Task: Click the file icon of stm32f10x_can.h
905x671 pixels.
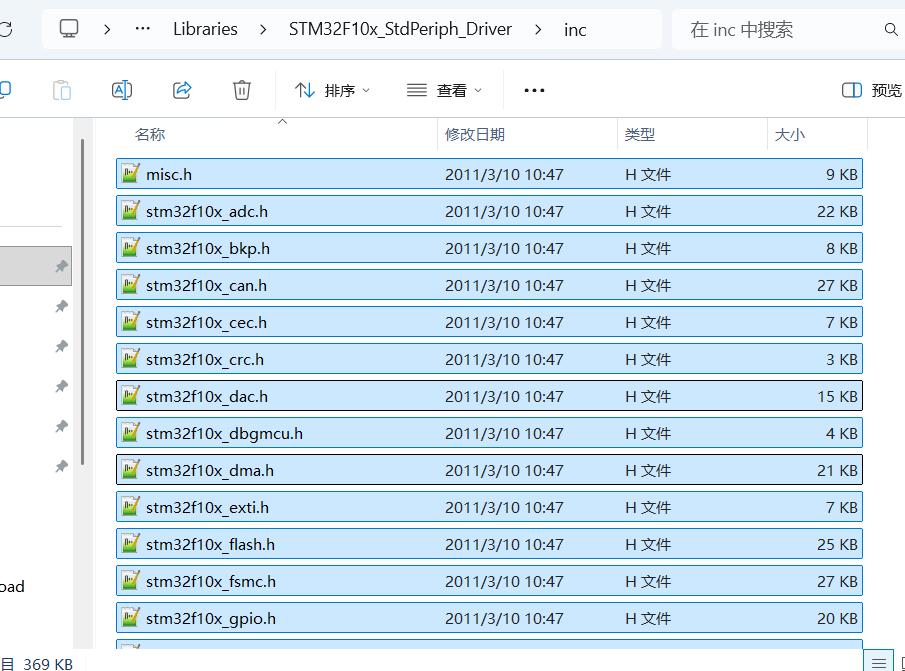Action: tap(130, 284)
